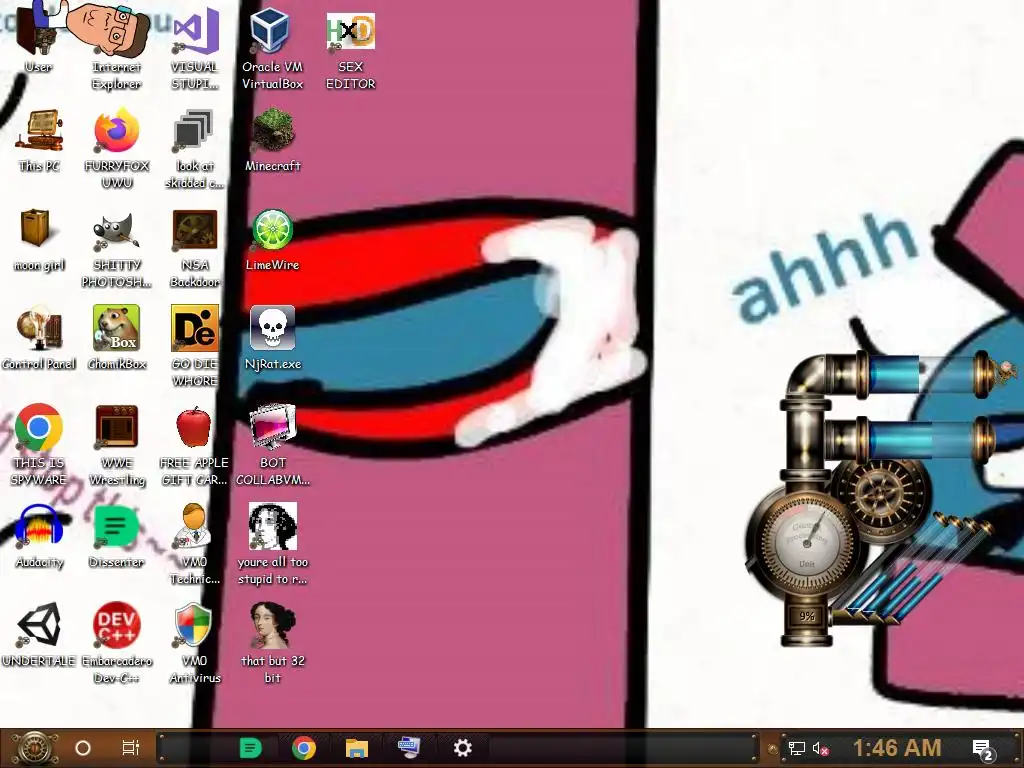Open the steampunk Start button

click(x=34, y=748)
